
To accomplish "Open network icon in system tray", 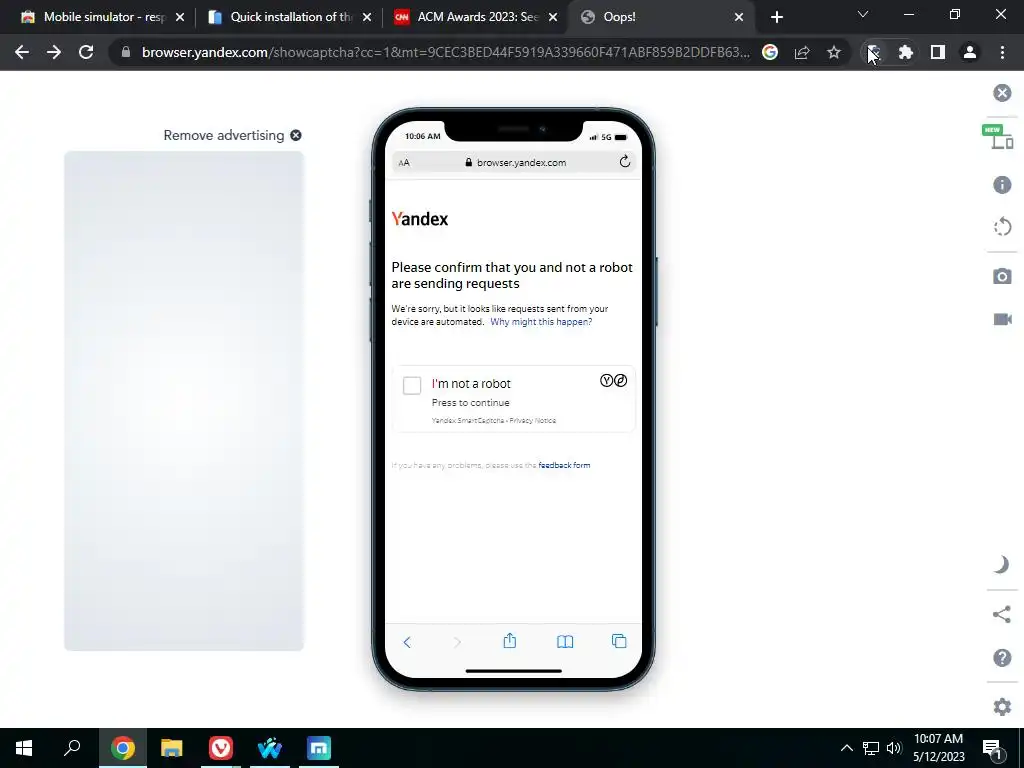I will [871, 748].
